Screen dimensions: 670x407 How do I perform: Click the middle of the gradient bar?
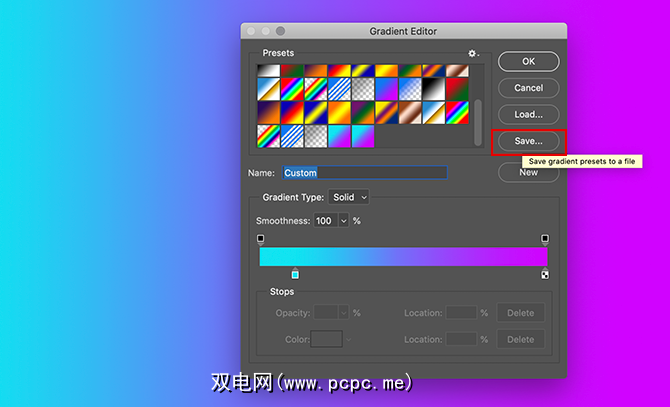403,257
